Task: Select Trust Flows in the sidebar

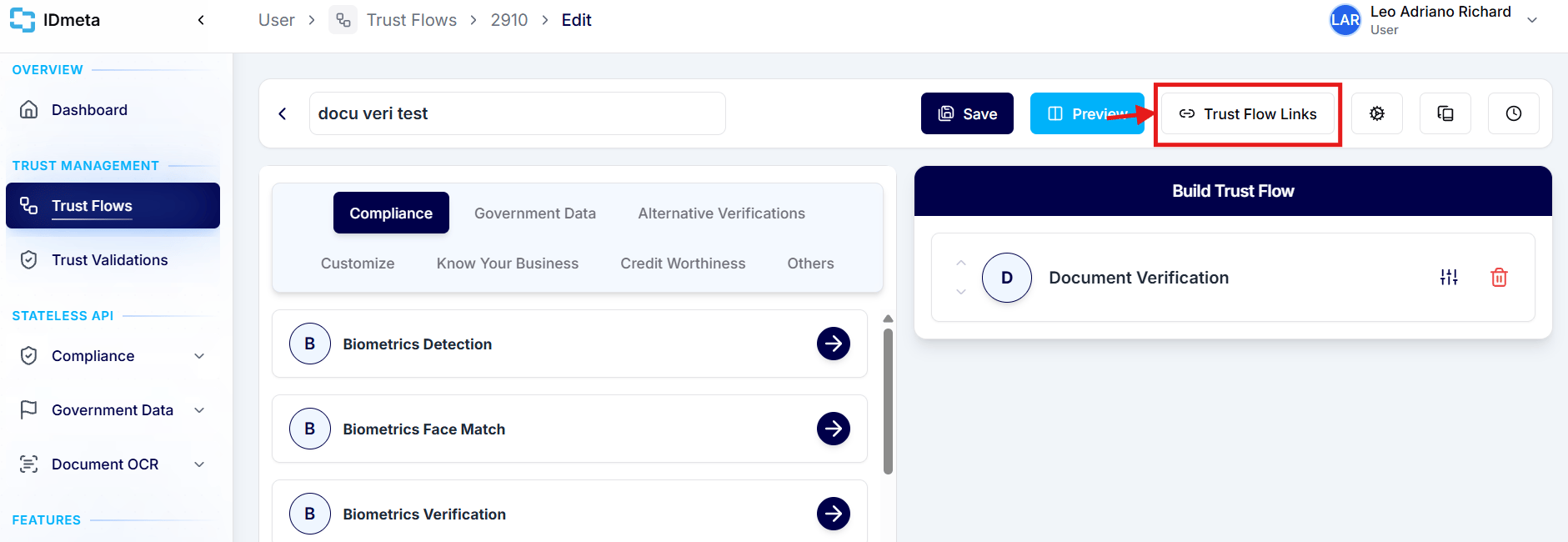Action: click(113, 206)
